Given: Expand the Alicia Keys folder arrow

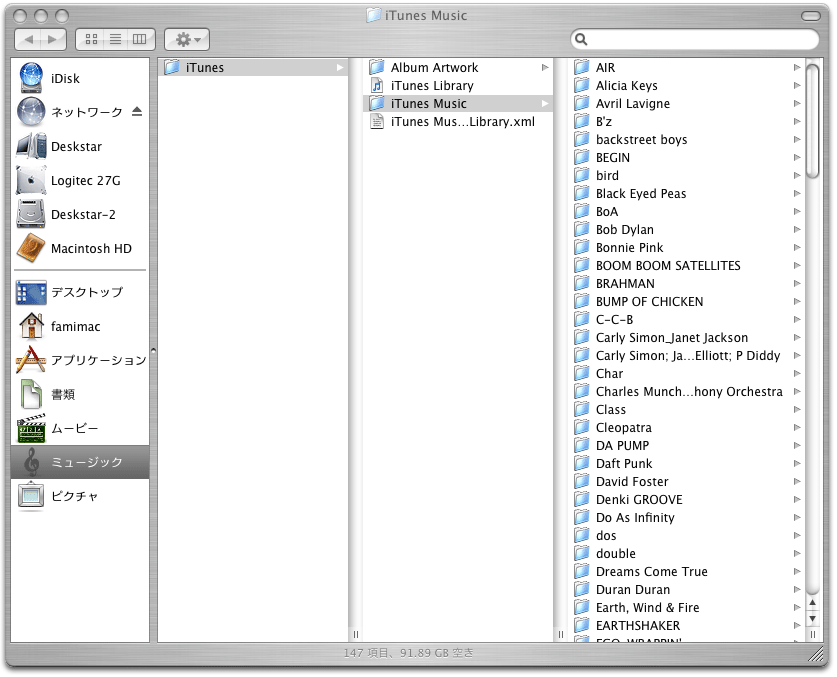Looking at the screenshot, I should coord(797,85).
